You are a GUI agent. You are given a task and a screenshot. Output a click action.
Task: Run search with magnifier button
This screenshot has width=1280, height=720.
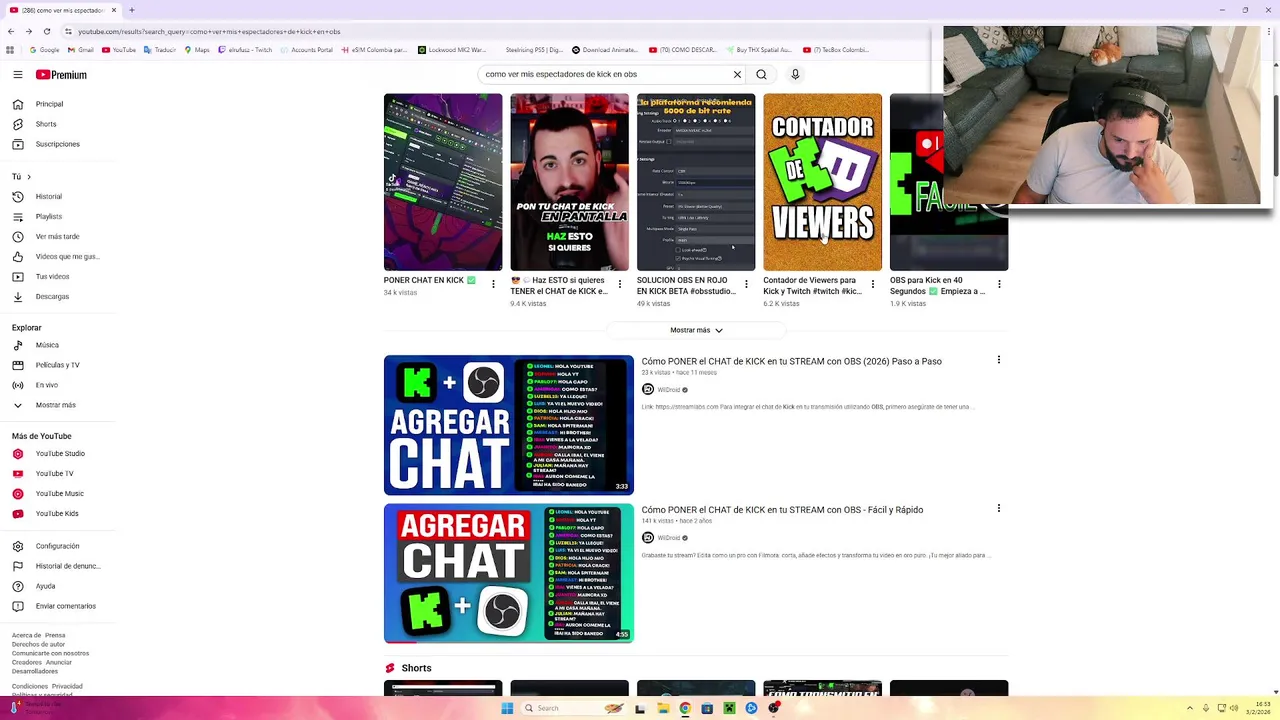[761, 74]
